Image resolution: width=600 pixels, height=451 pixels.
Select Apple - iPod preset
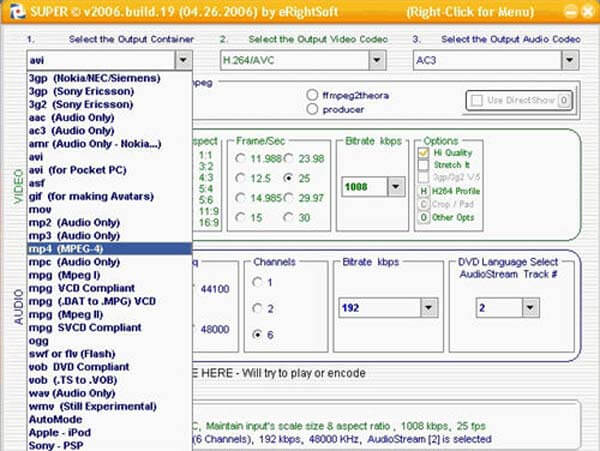(109, 433)
